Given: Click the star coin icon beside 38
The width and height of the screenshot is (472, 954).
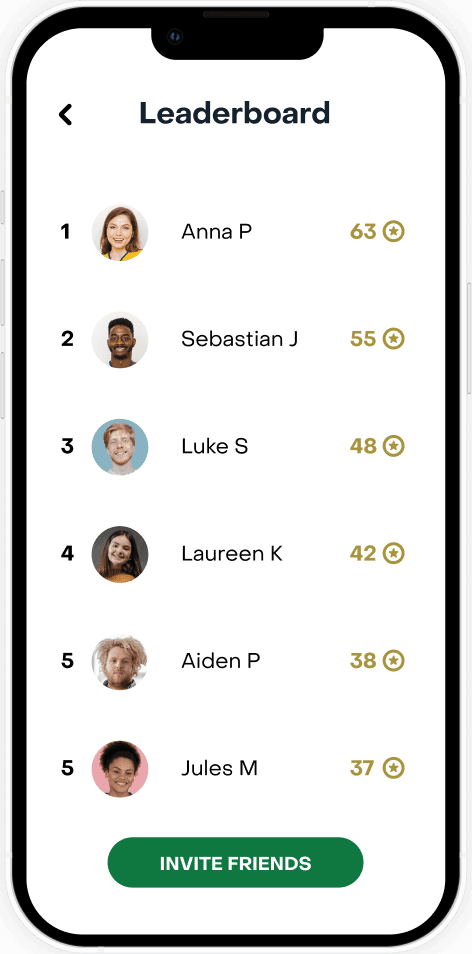Looking at the screenshot, I should (394, 660).
